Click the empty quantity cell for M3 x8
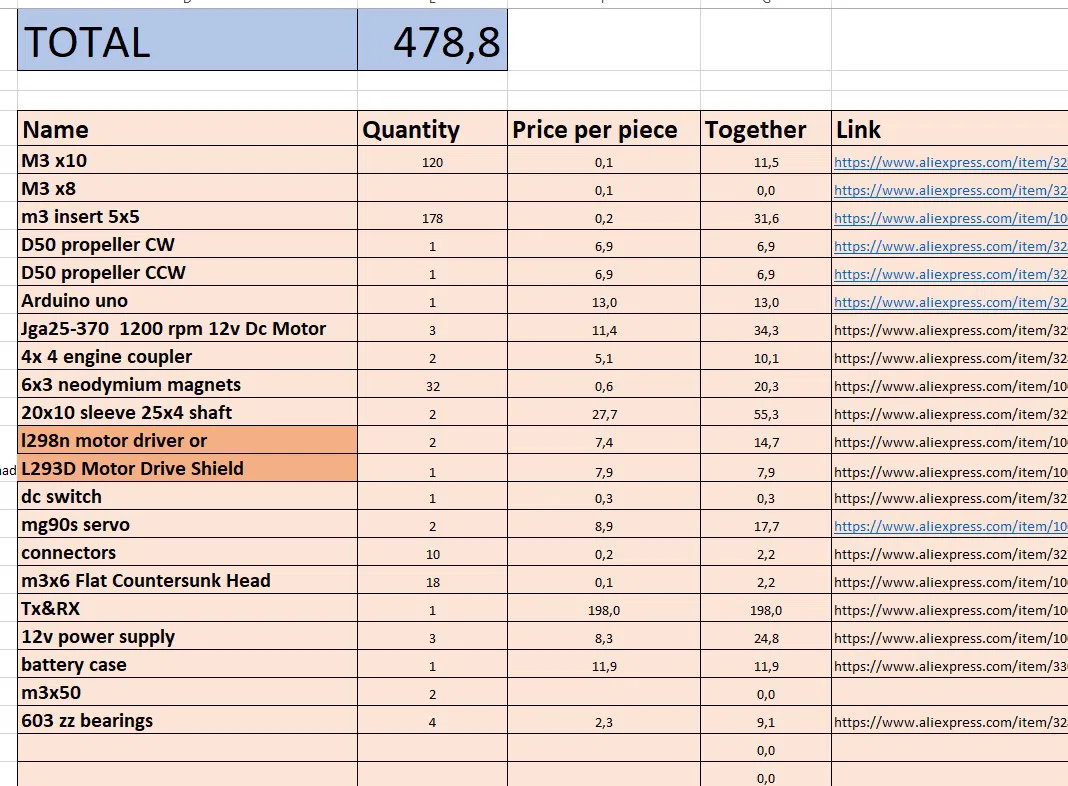The height and width of the screenshot is (786, 1068). (x=432, y=190)
